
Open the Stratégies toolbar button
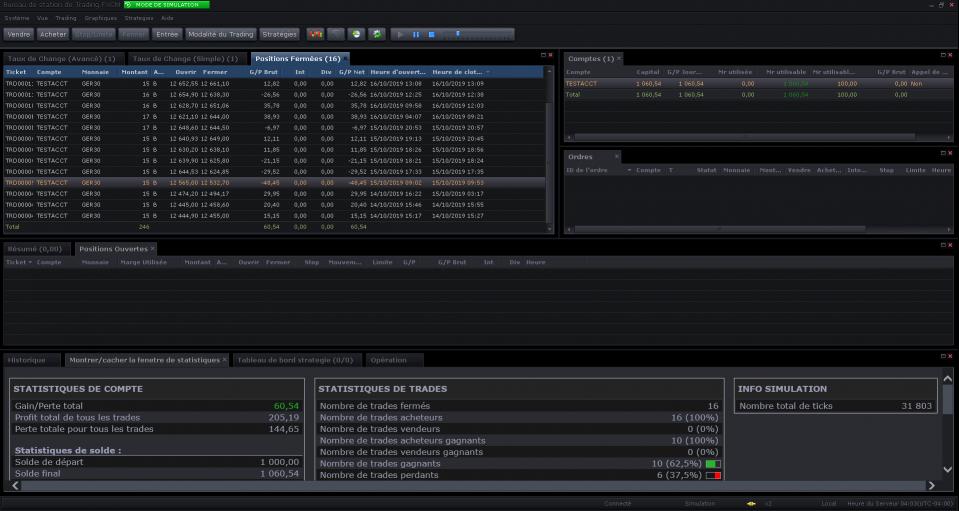(x=279, y=34)
